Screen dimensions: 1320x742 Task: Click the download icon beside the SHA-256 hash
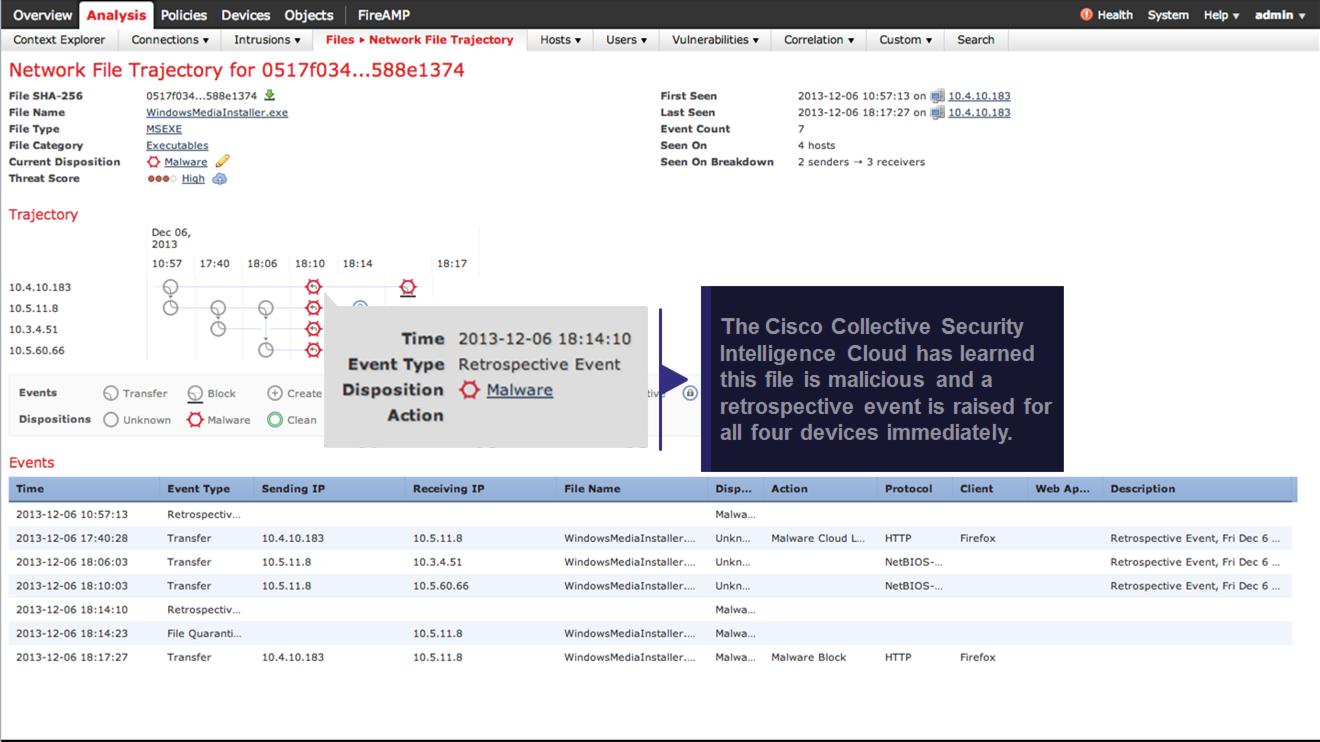[269, 96]
